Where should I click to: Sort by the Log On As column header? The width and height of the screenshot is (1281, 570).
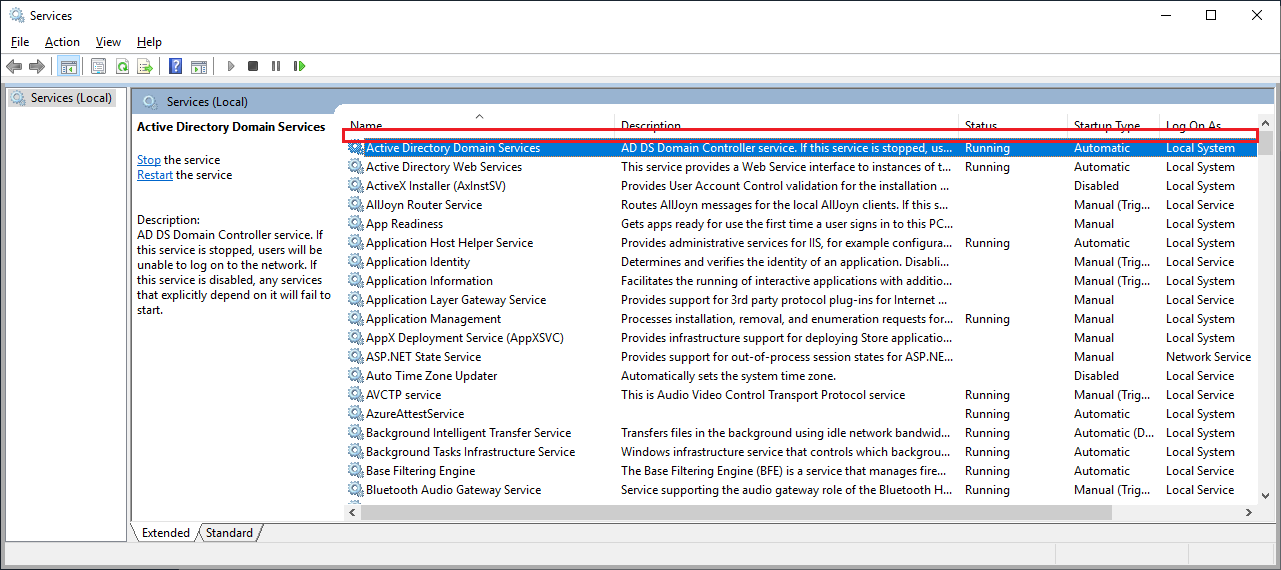1208,126
